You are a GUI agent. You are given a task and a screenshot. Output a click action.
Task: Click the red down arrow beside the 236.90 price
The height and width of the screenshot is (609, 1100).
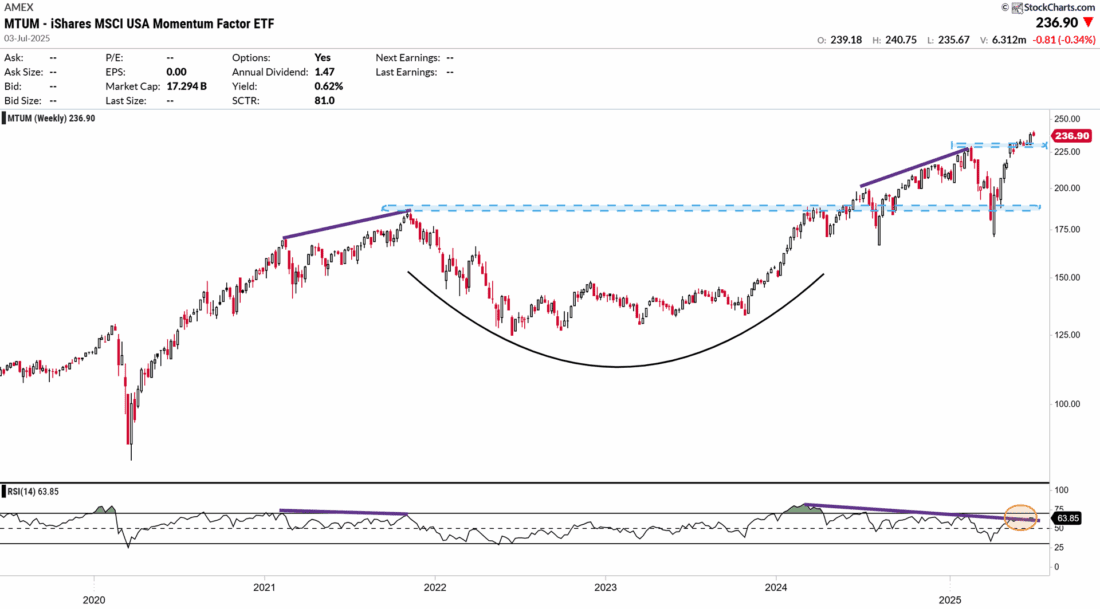click(x=1088, y=23)
